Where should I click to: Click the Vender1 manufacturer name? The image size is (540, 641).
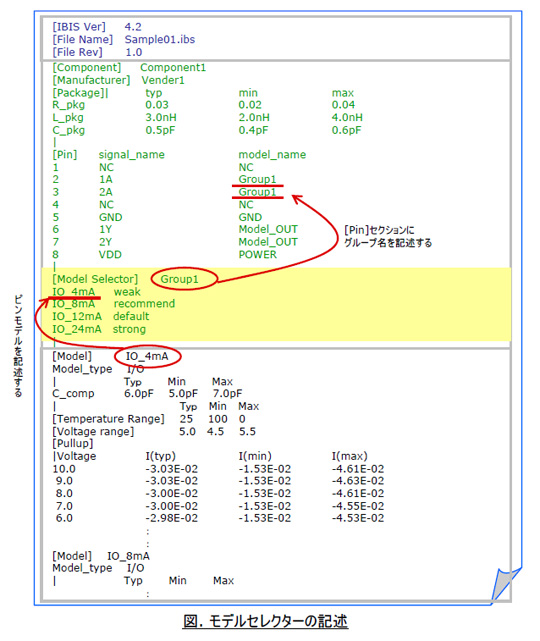coord(163,80)
